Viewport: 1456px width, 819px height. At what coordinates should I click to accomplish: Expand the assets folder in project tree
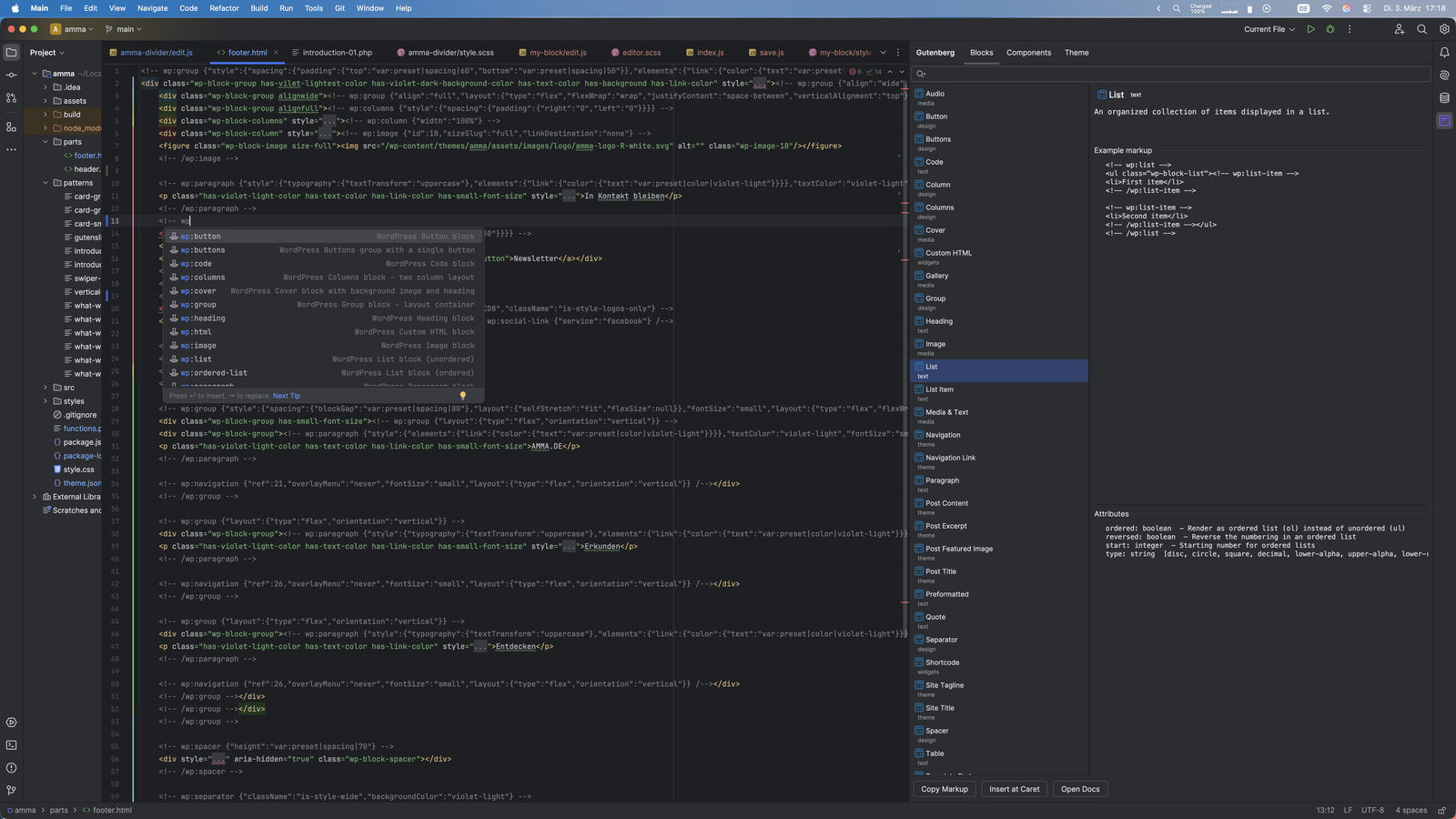[45, 101]
